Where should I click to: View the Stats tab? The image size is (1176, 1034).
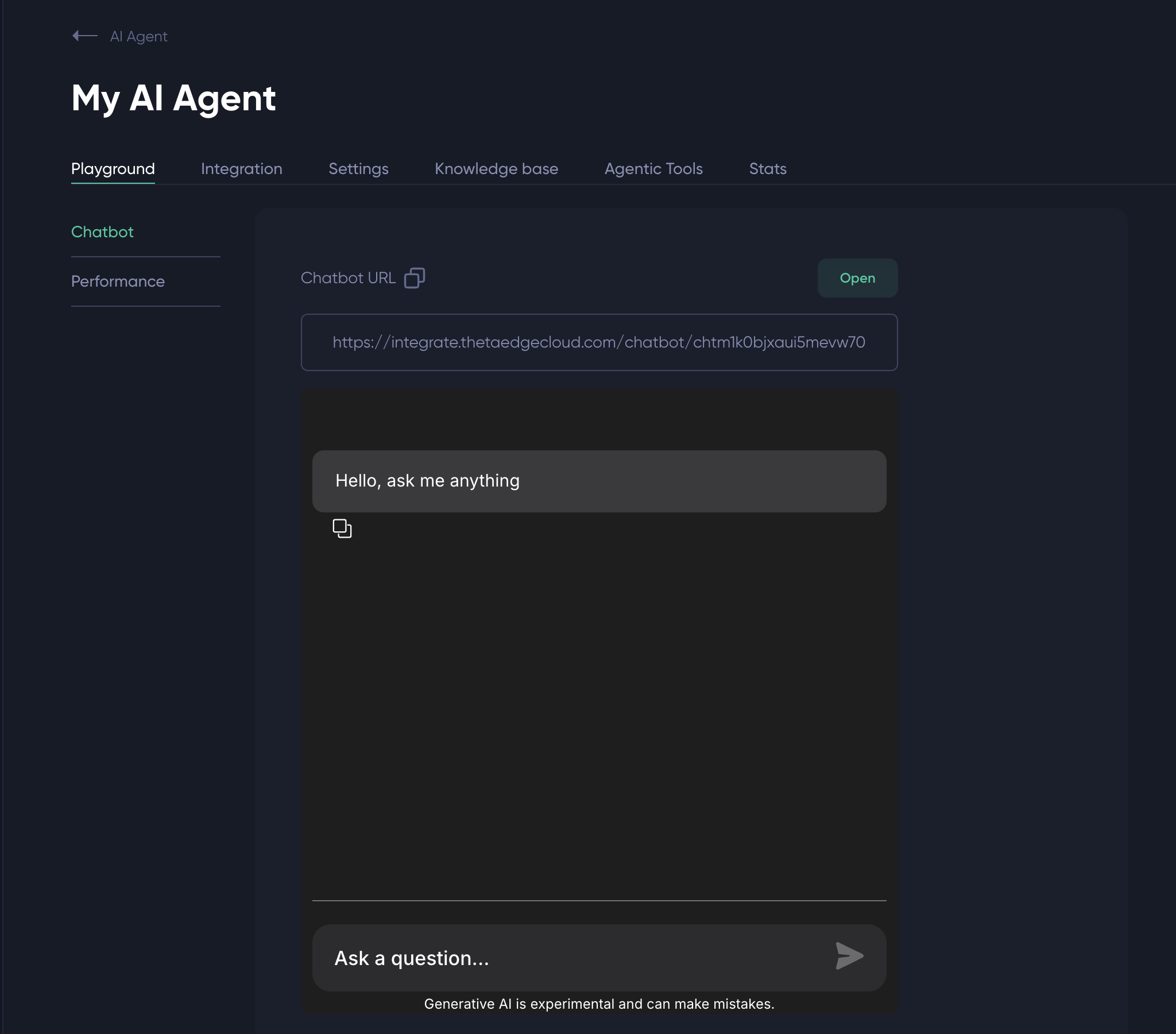(767, 169)
